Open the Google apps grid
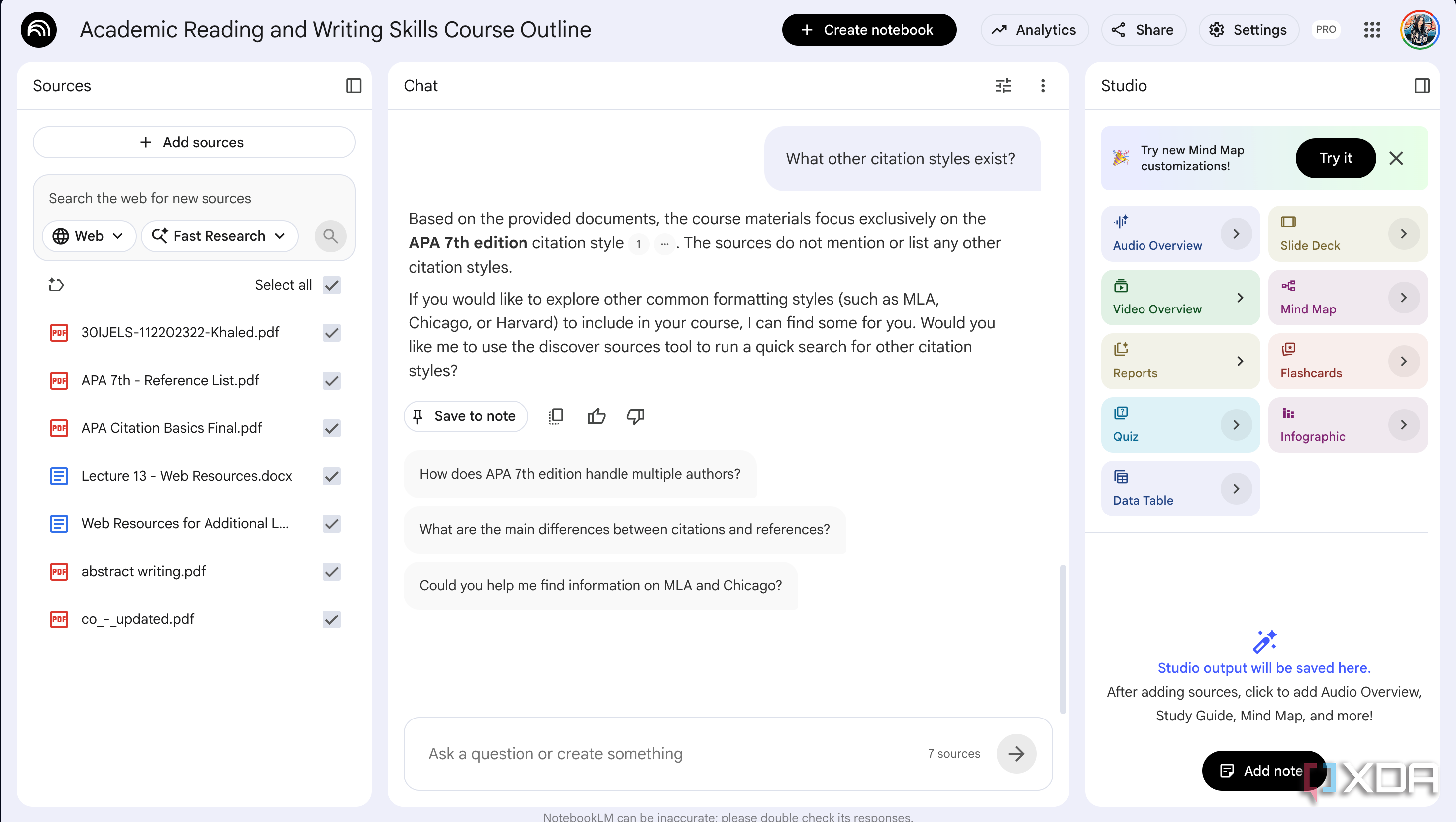The height and width of the screenshot is (822, 1456). 1372,30
